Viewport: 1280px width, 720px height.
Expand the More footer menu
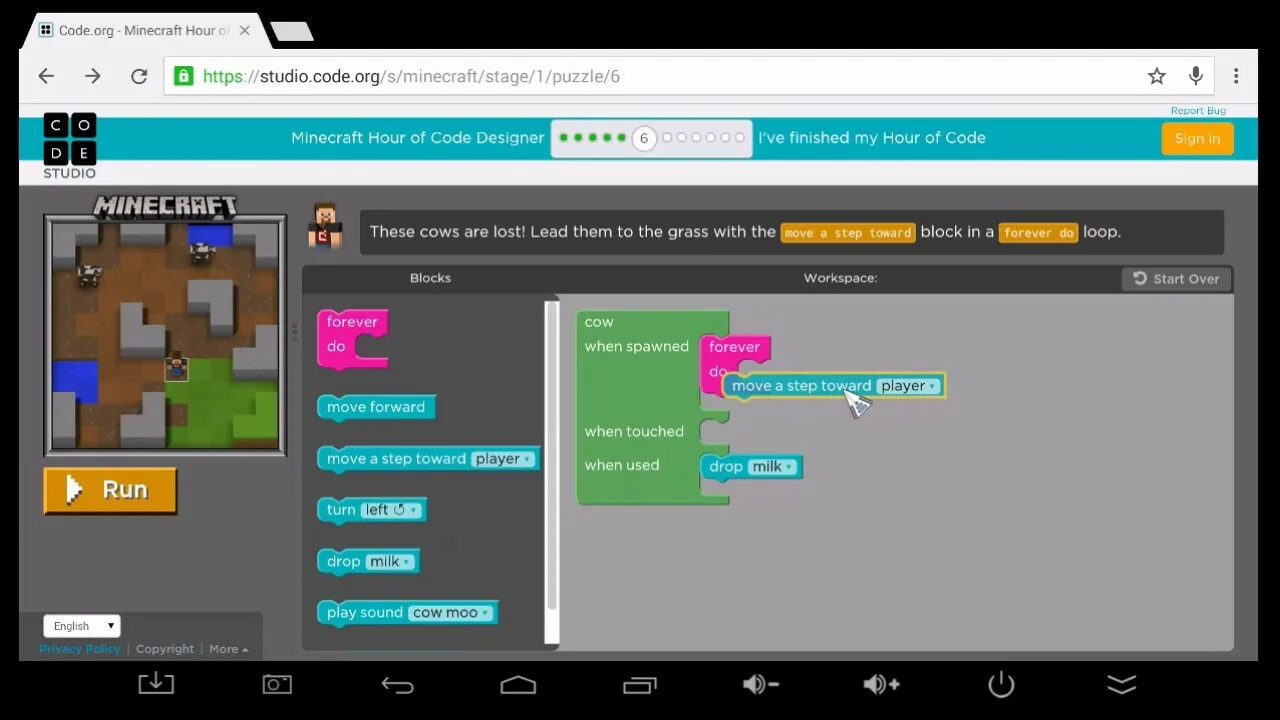point(228,649)
